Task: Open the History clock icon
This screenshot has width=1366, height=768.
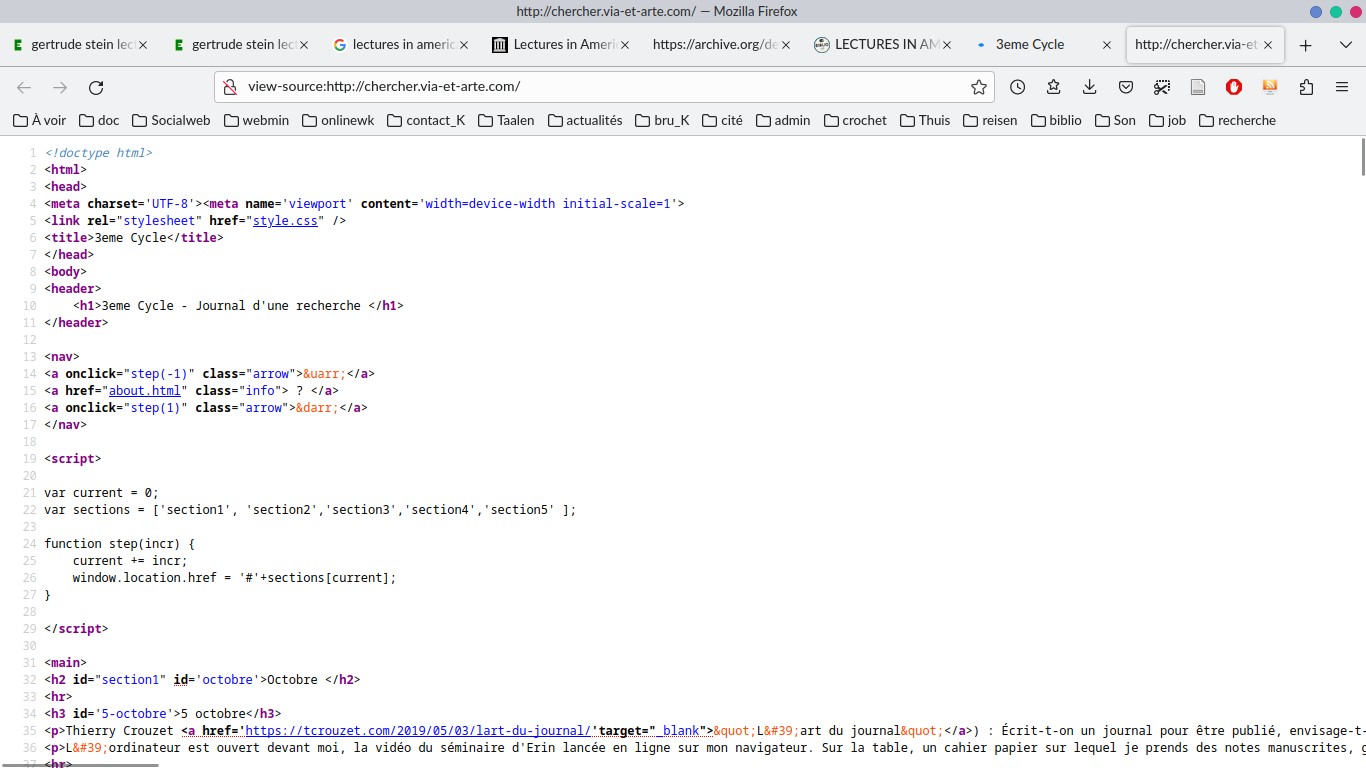Action: click(1017, 87)
